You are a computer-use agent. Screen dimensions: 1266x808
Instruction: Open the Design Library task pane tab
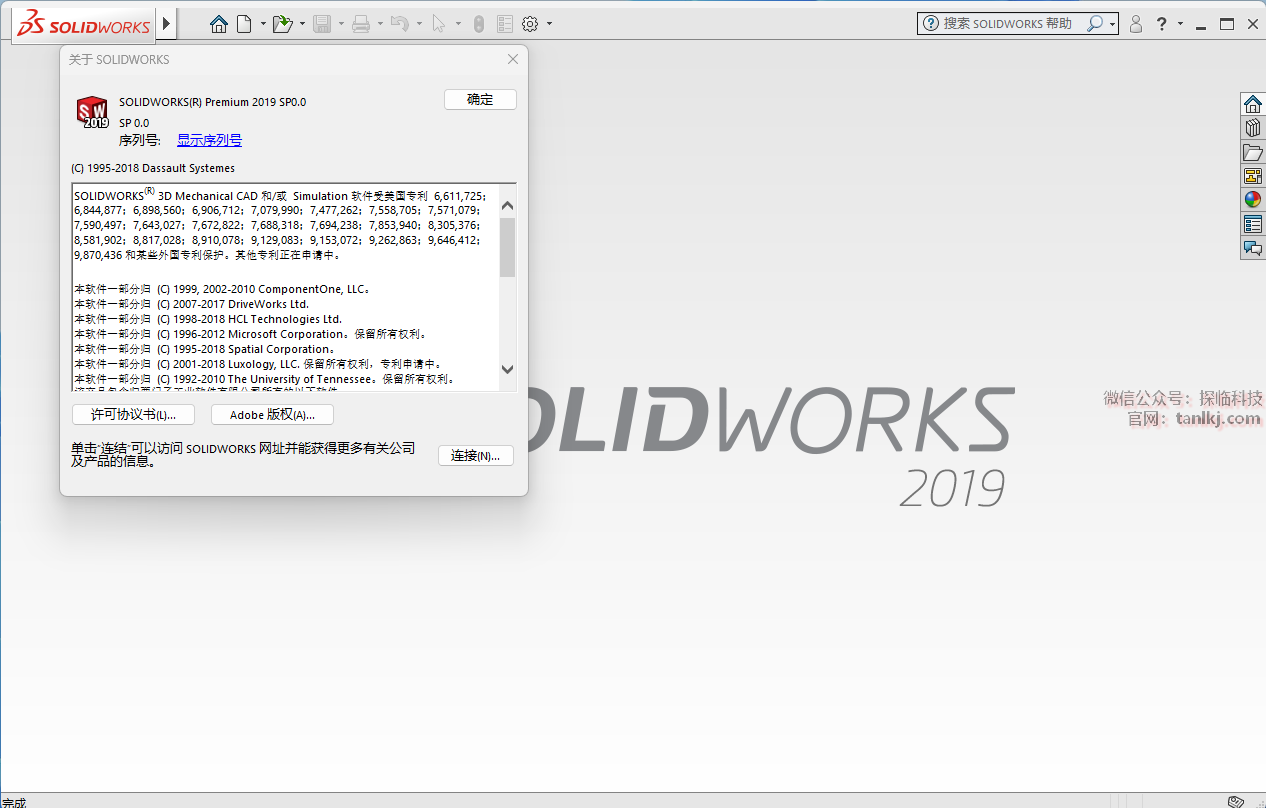click(x=1253, y=128)
